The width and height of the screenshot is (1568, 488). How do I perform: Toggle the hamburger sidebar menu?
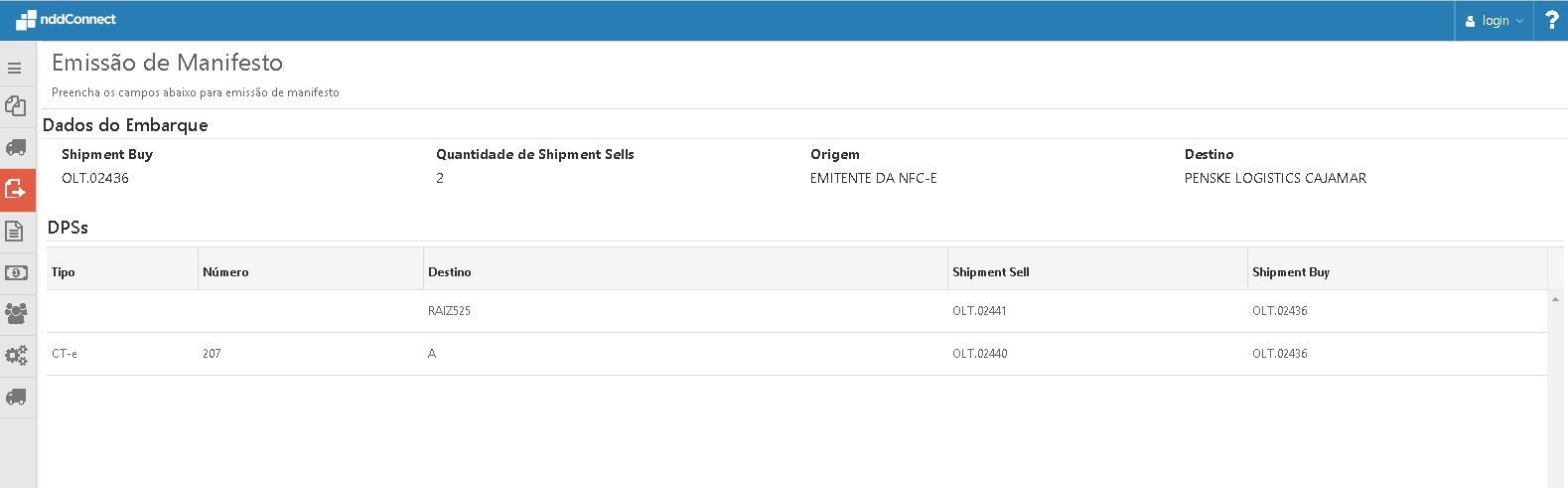point(15,69)
